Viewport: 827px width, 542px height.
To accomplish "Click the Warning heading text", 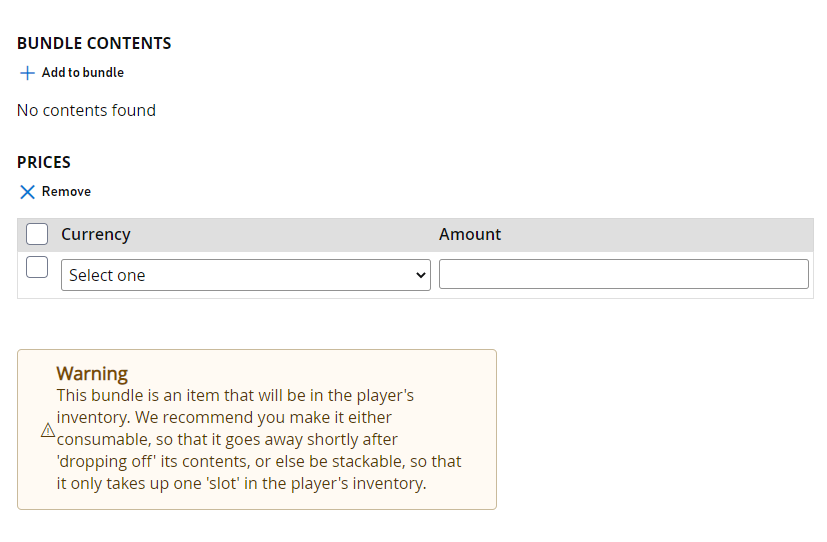I will 92,373.
